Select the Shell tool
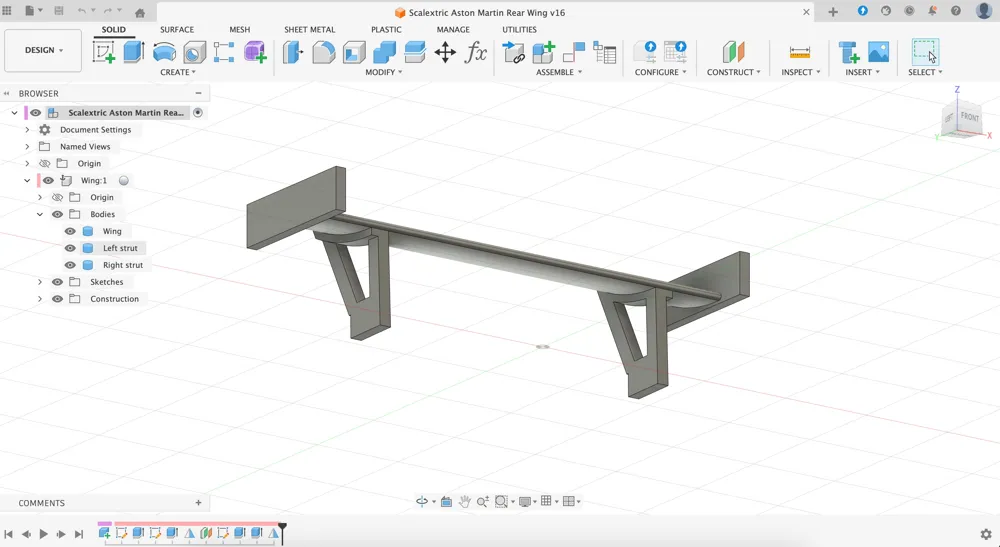The image size is (1000, 547). (x=354, y=52)
